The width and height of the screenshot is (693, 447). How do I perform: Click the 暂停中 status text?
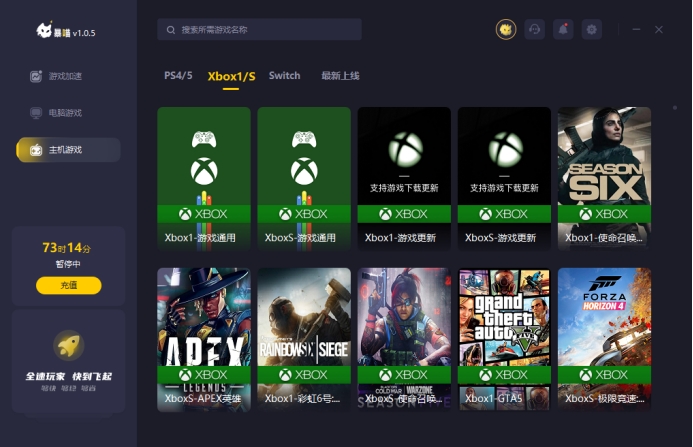[68, 264]
